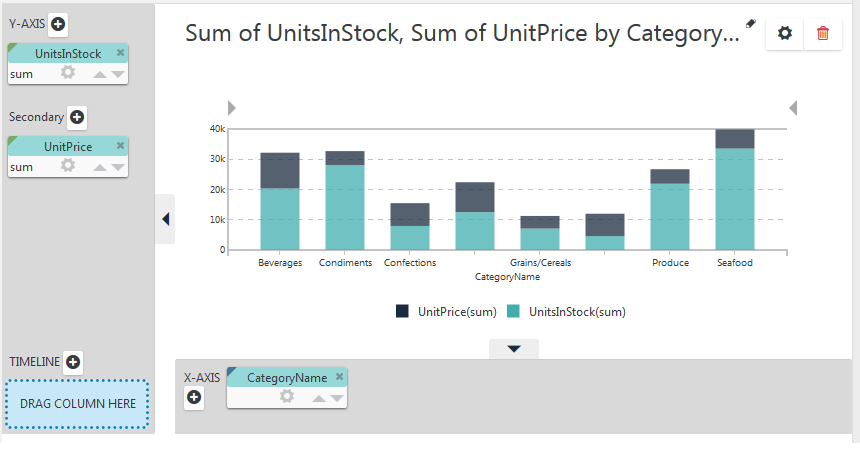The height and width of the screenshot is (462, 860).
Task: Move UnitsInStock field down
Action: [x=118, y=74]
